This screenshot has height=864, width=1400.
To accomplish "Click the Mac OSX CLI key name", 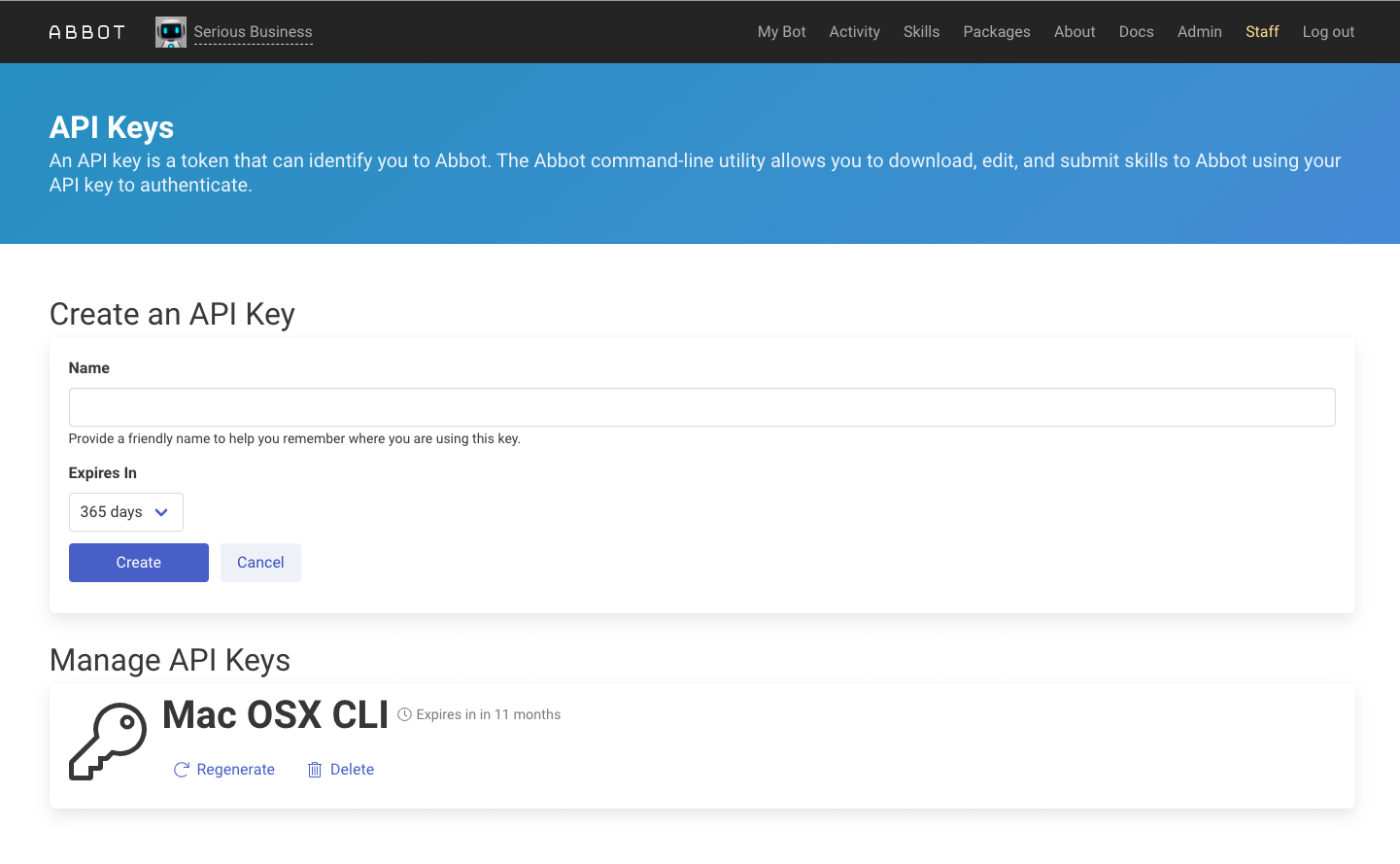I will 275,715.
